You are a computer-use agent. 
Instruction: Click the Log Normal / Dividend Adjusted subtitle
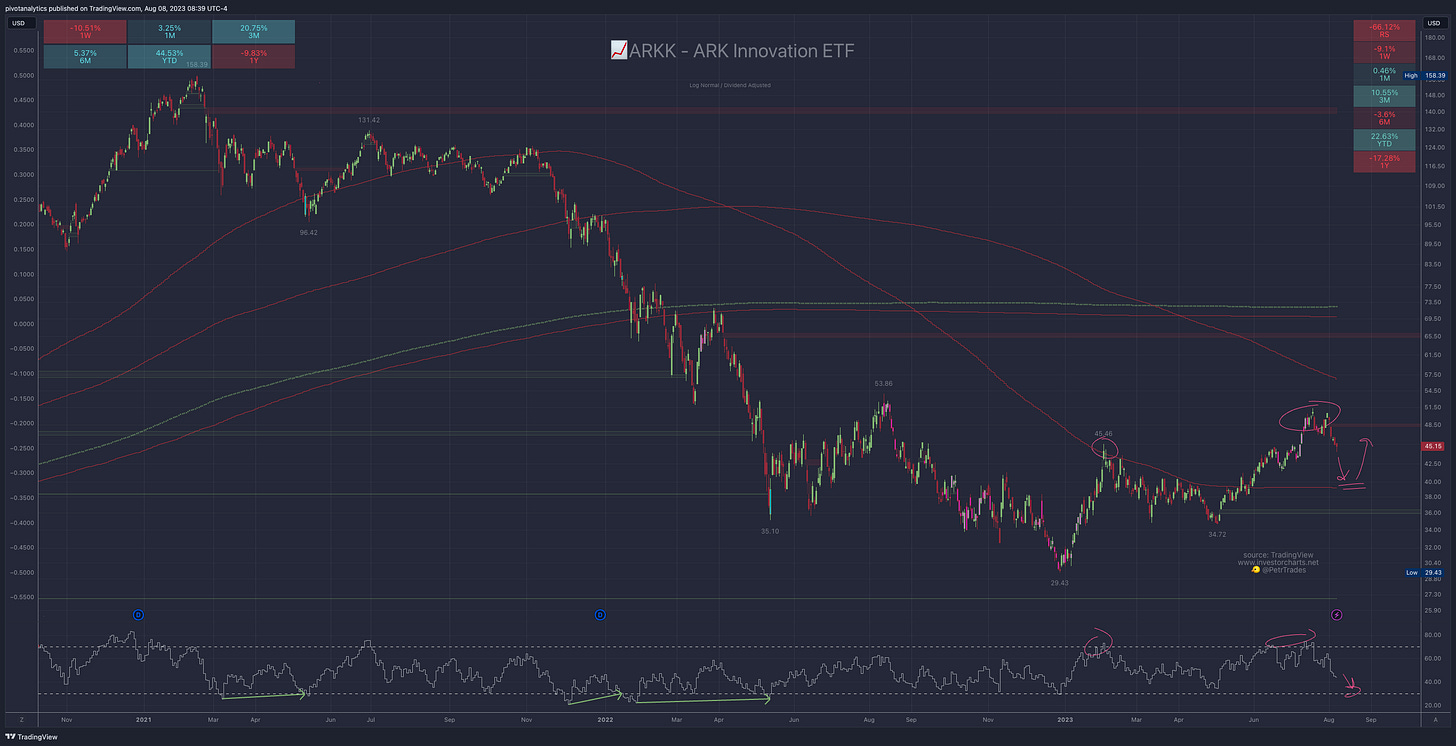tap(730, 85)
